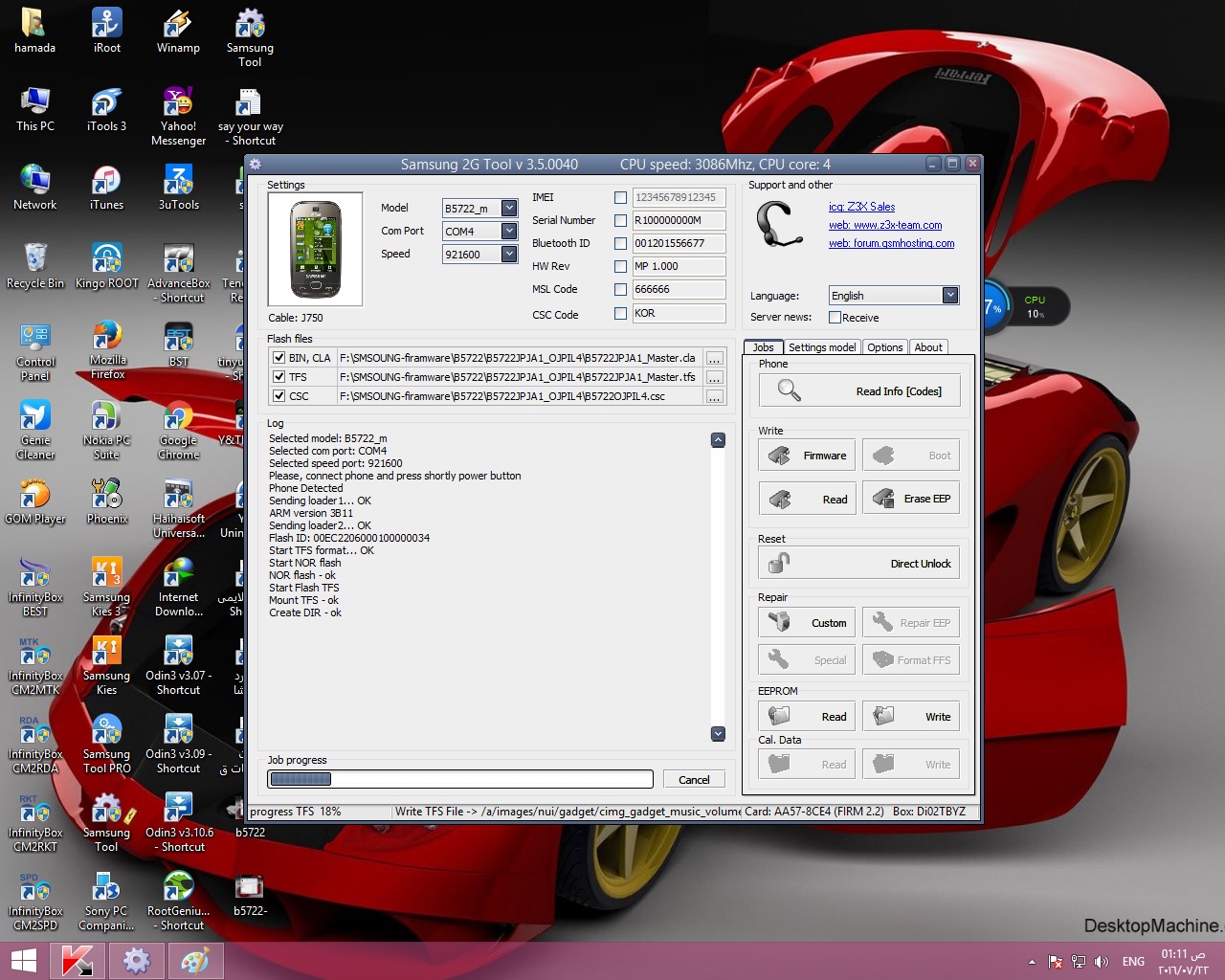Click the Custom repair button
1225x980 pixels.
808,623
